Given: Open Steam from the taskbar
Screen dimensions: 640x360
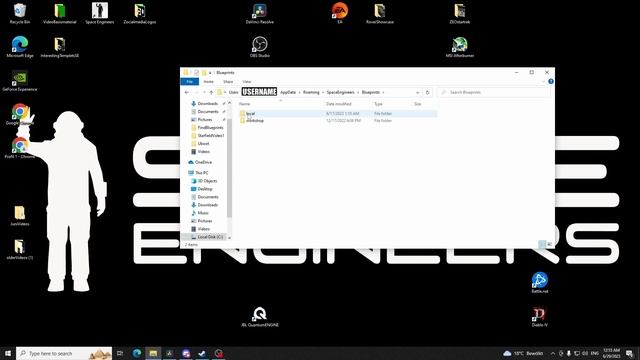Looking at the screenshot, I should pyautogui.click(x=202, y=353).
